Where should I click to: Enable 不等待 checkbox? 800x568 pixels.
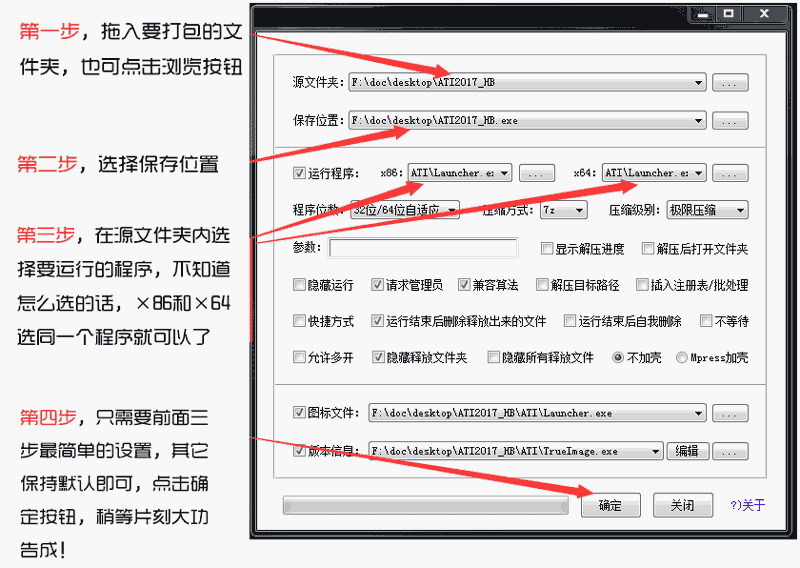tap(706, 321)
